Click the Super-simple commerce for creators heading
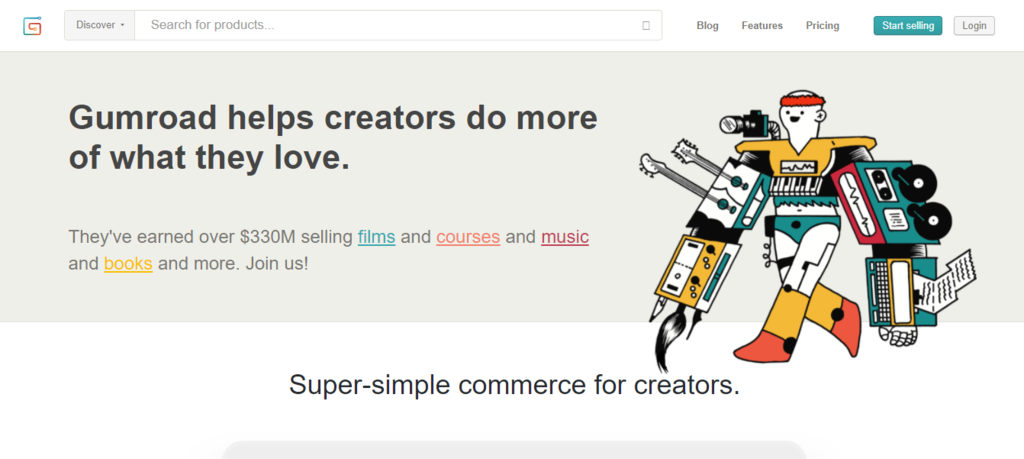Screen dimensions: 1024x459 click(515, 385)
